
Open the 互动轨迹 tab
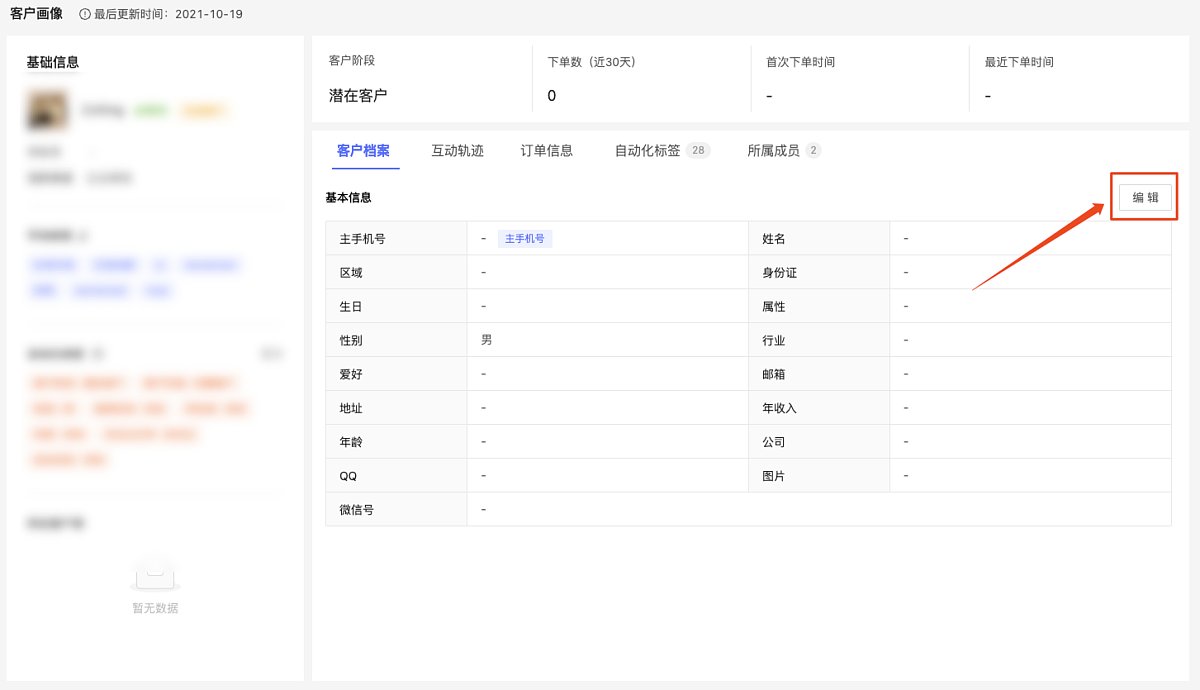458,151
